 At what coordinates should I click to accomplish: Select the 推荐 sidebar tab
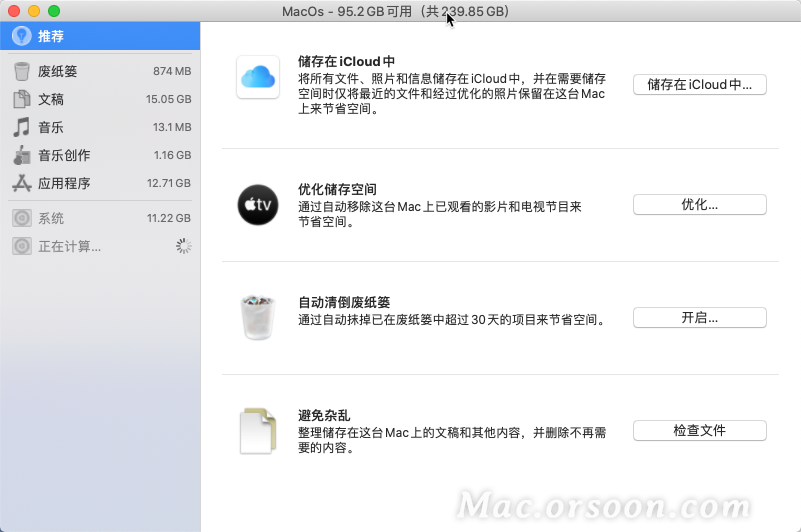click(100, 36)
